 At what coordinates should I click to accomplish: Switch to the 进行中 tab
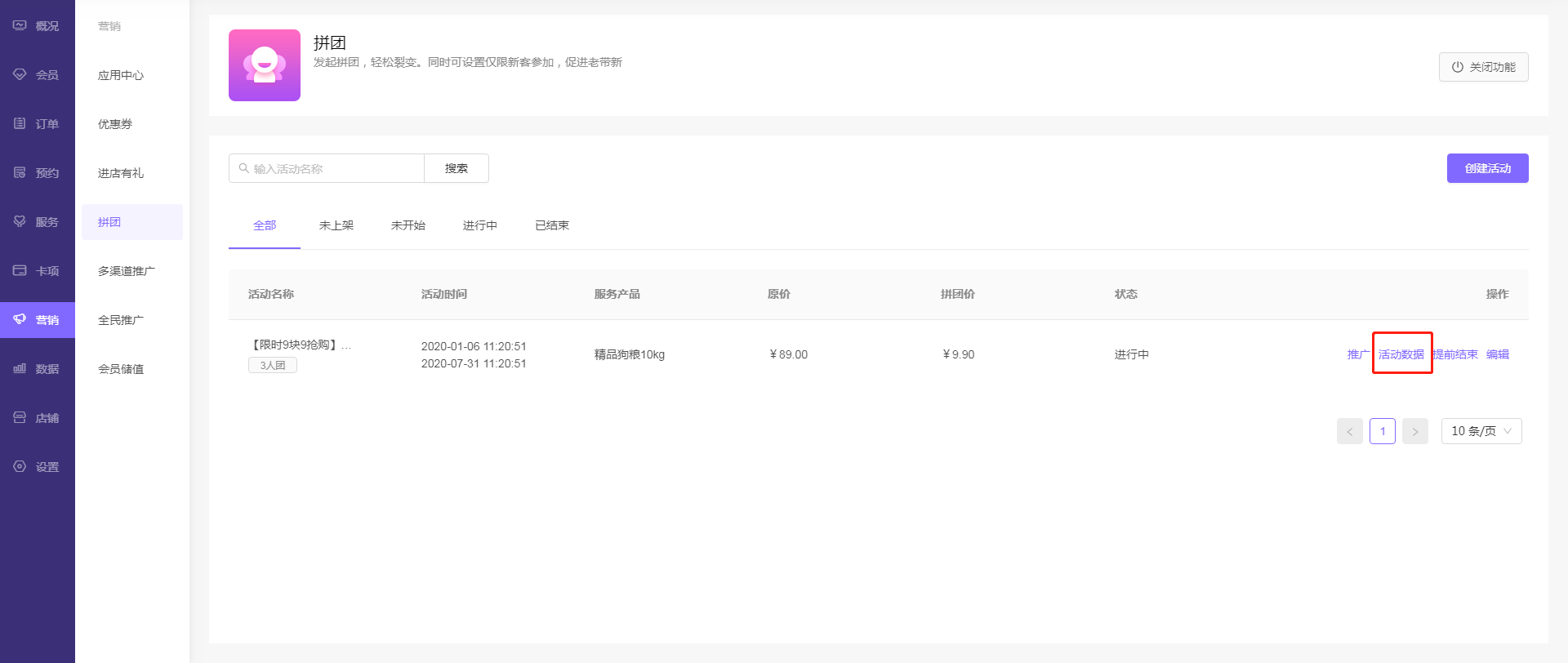coord(480,225)
